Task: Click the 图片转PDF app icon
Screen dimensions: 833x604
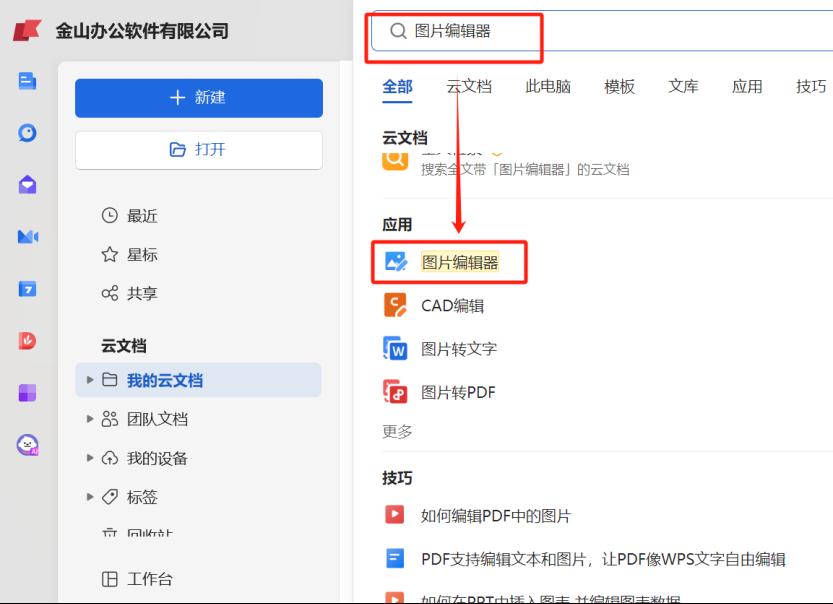Action: point(395,392)
